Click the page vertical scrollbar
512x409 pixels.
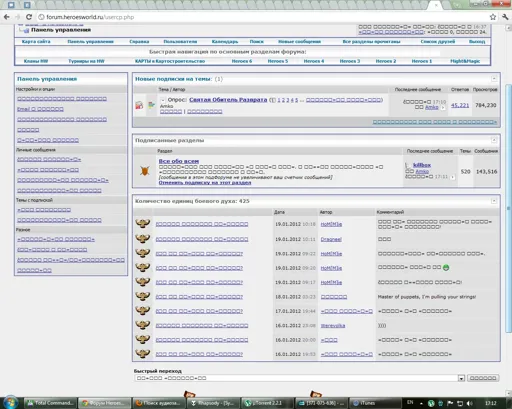[x=508, y=208]
